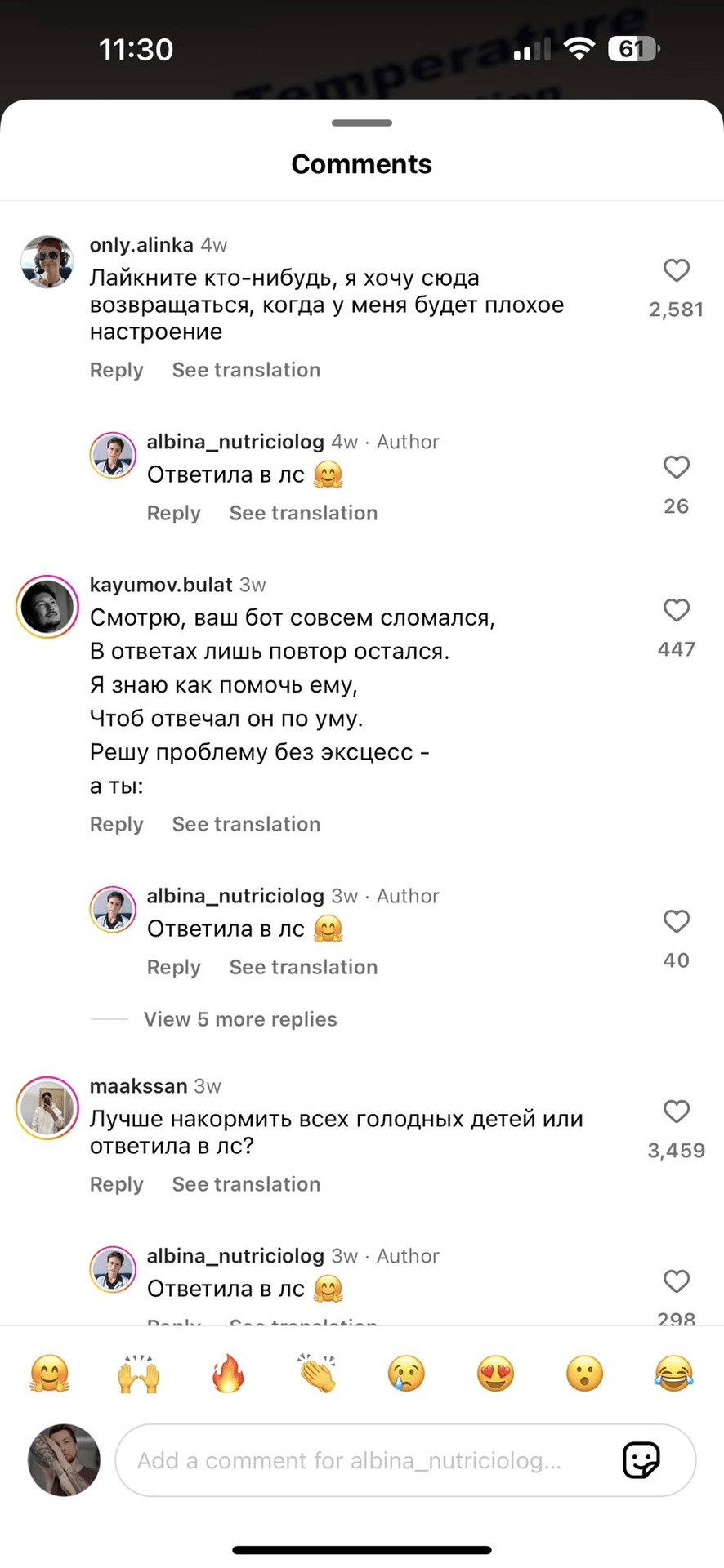This screenshot has height=1568, width=724.
Task: Like maakssan's comment with 3,459 likes
Action: [676, 1111]
